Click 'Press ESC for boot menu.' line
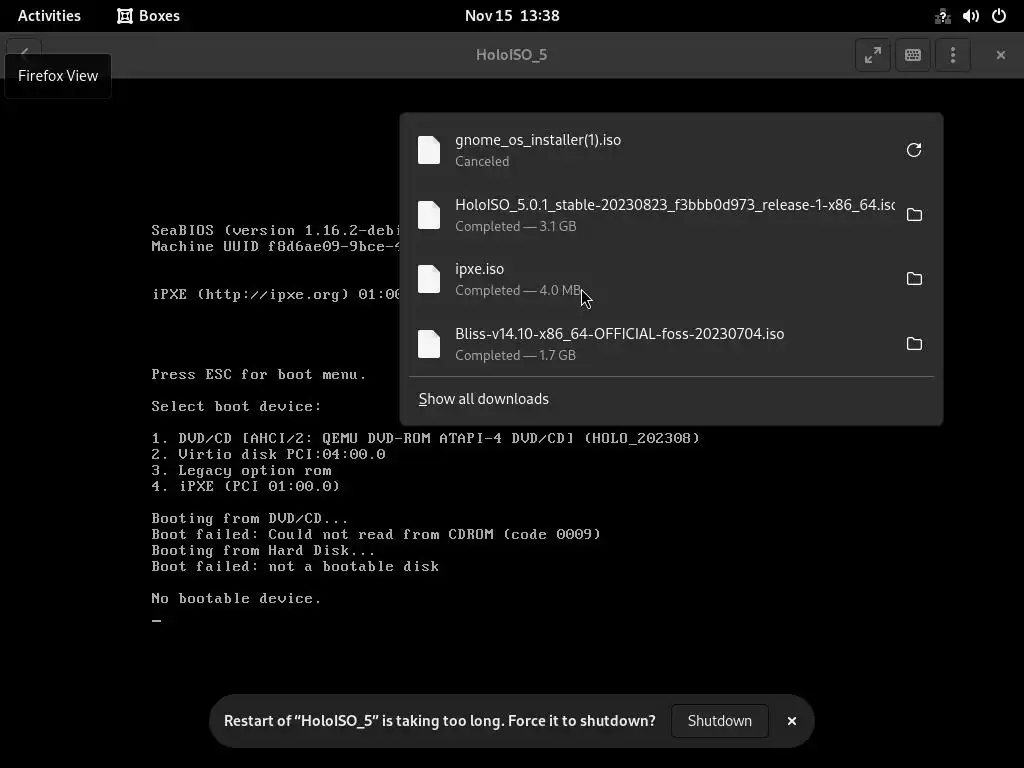Screen dimensions: 1024x768 259,374
